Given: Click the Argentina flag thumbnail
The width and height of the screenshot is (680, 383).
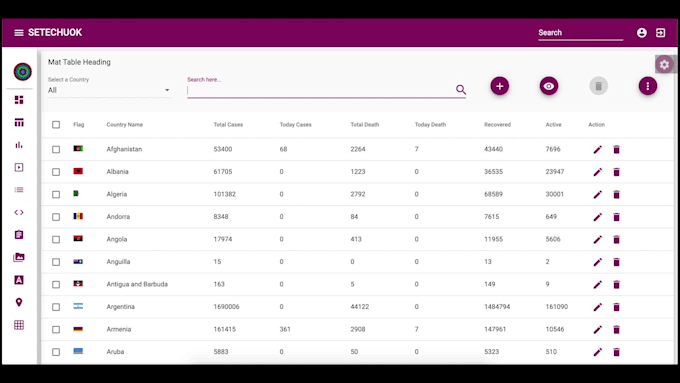Looking at the screenshot, I should [x=78, y=306].
